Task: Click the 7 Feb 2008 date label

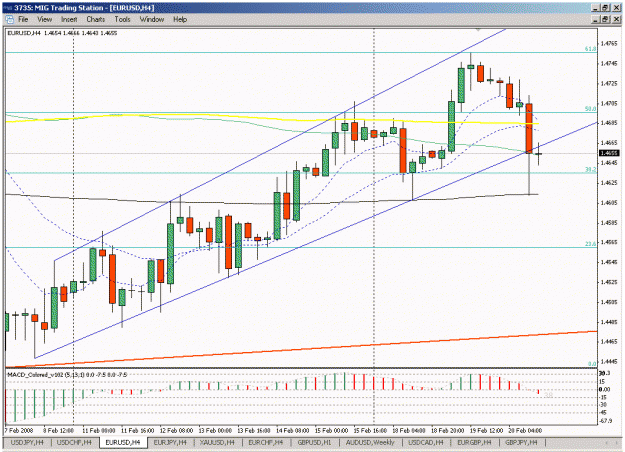Action: (19, 430)
